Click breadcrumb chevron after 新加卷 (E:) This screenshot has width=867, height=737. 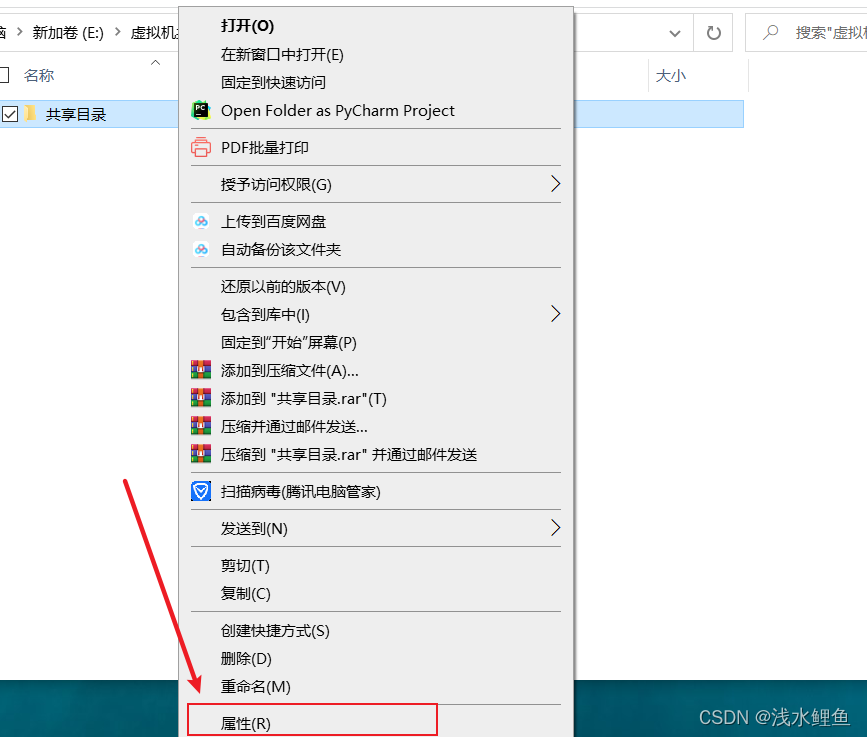pyautogui.click(x=117, y=32)
